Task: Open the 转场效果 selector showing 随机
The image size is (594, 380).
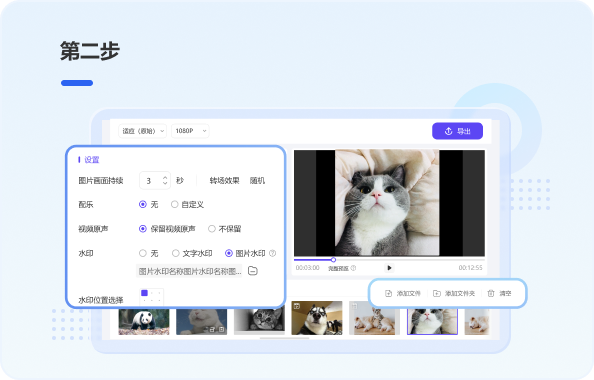Action: tap(257, 181)
